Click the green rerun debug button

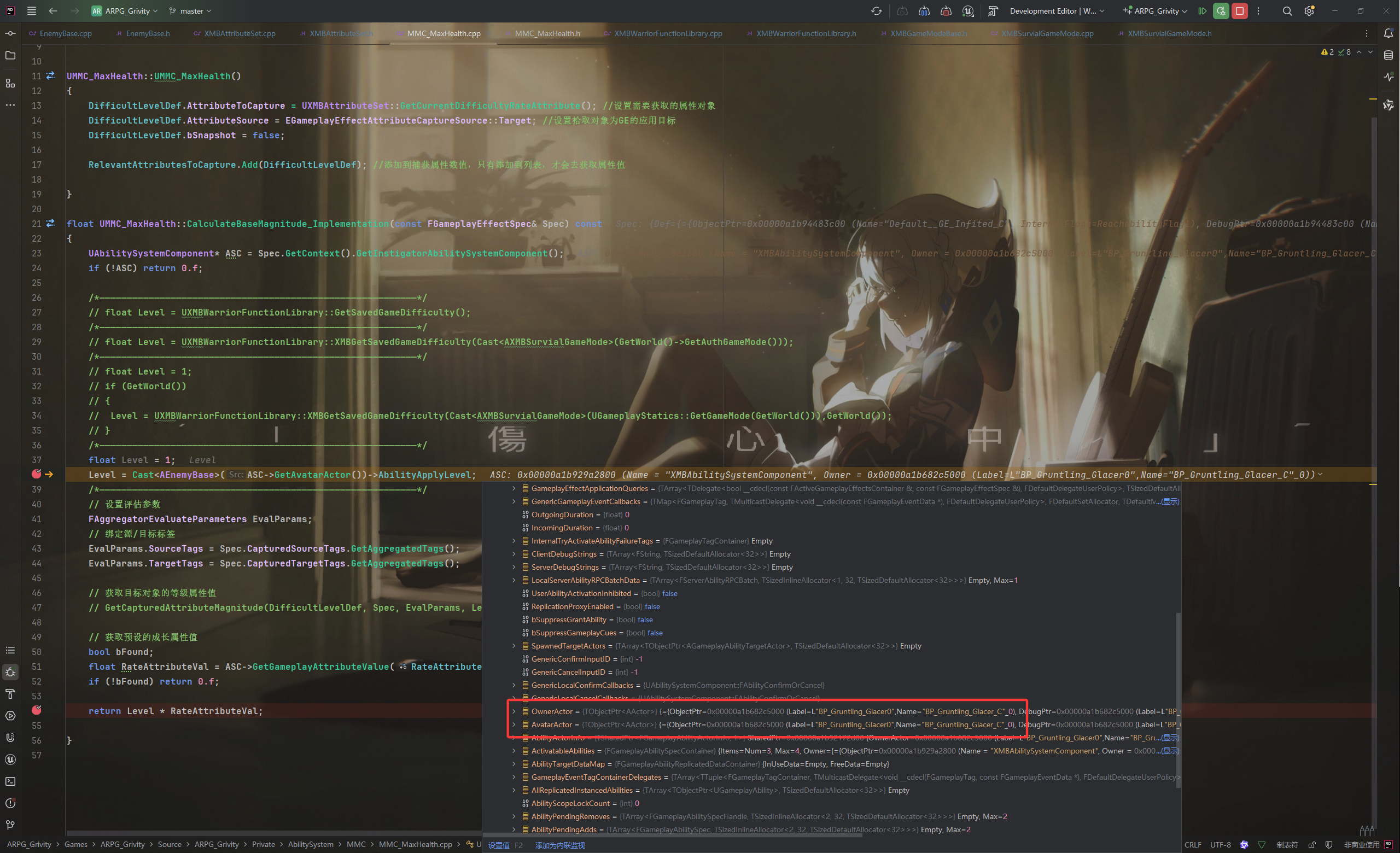point(1221,11)
